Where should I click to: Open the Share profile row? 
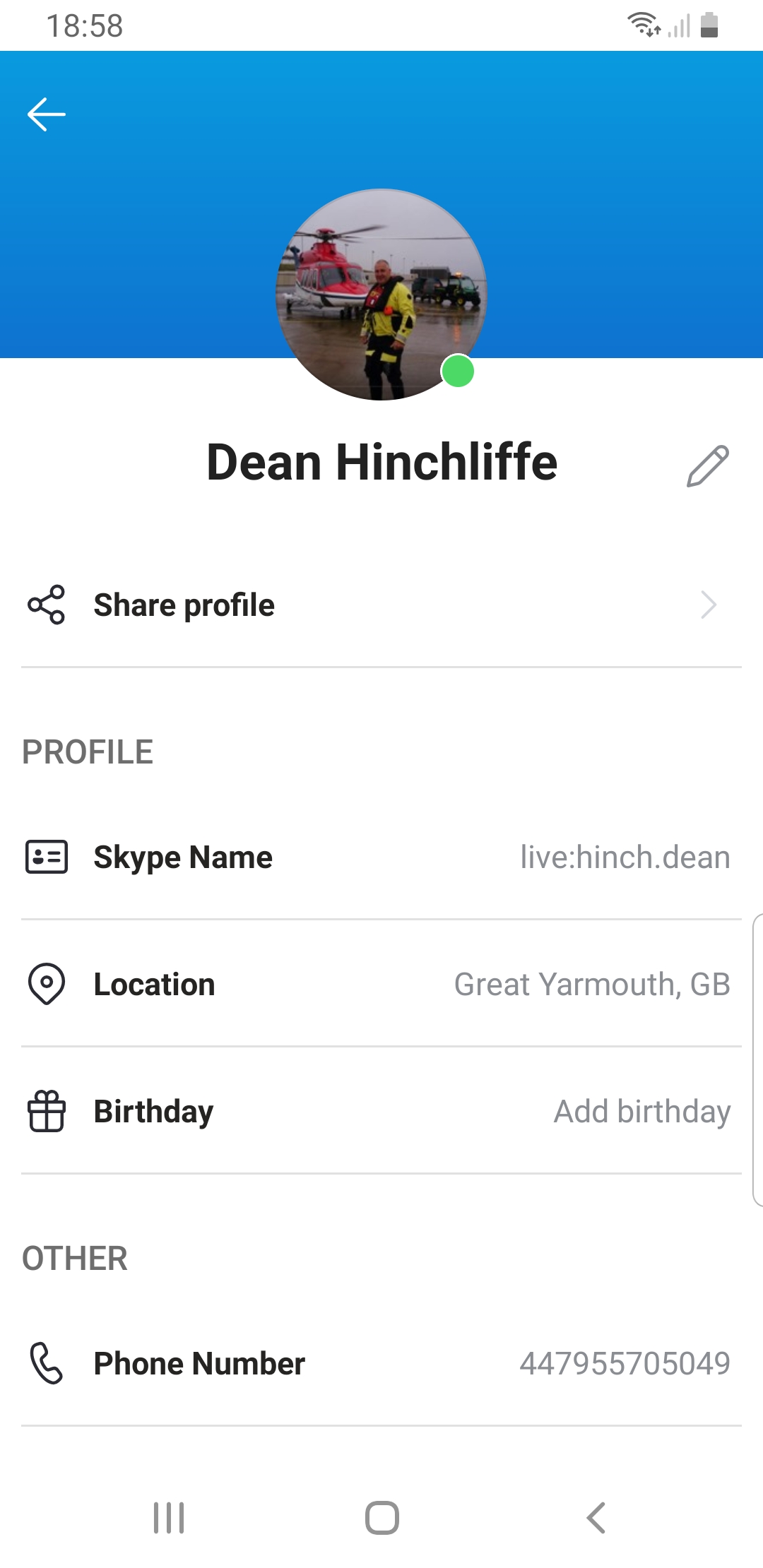tap(381, 605)
